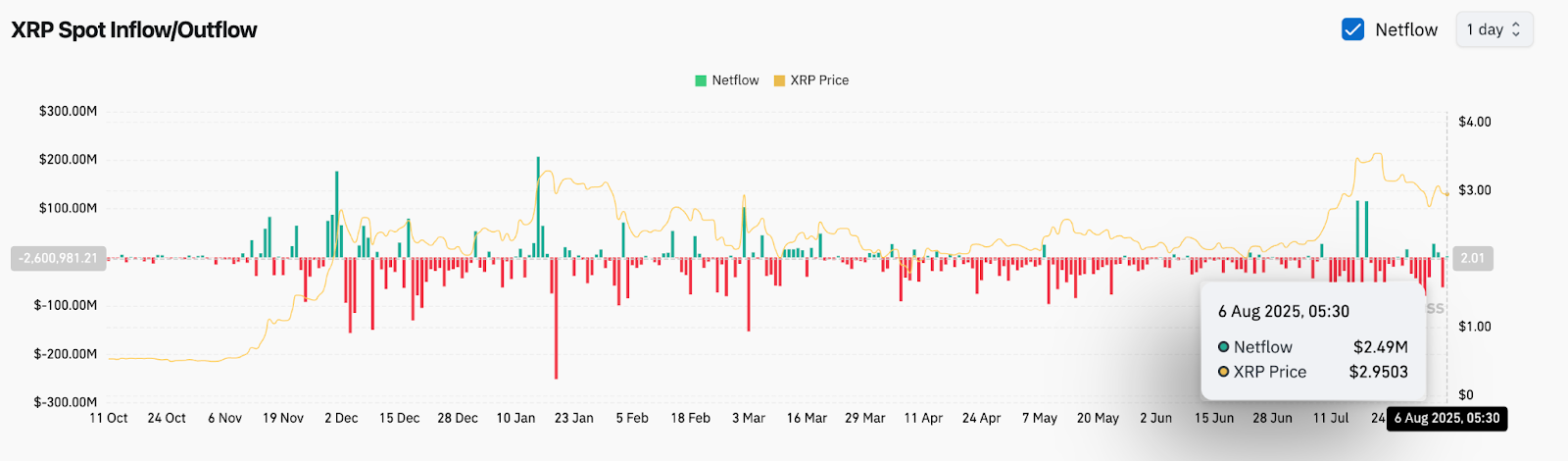Click the XRP Spot Inflow/Outflow chart title
1568x461 pixels.
(134, 30)
